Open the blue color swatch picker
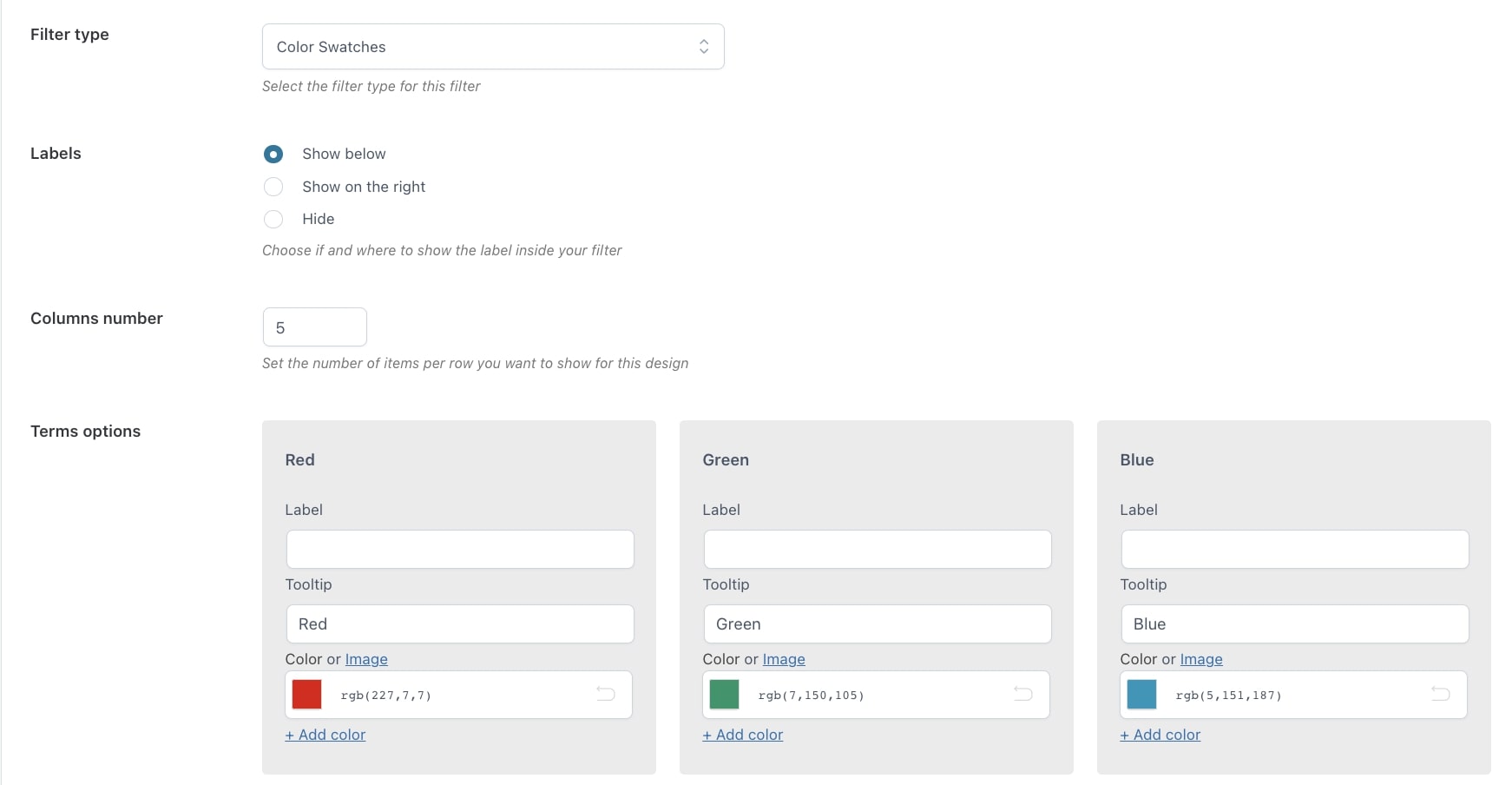The height and width of the screenshot is (785, 1512). [x=1142, y=695]
